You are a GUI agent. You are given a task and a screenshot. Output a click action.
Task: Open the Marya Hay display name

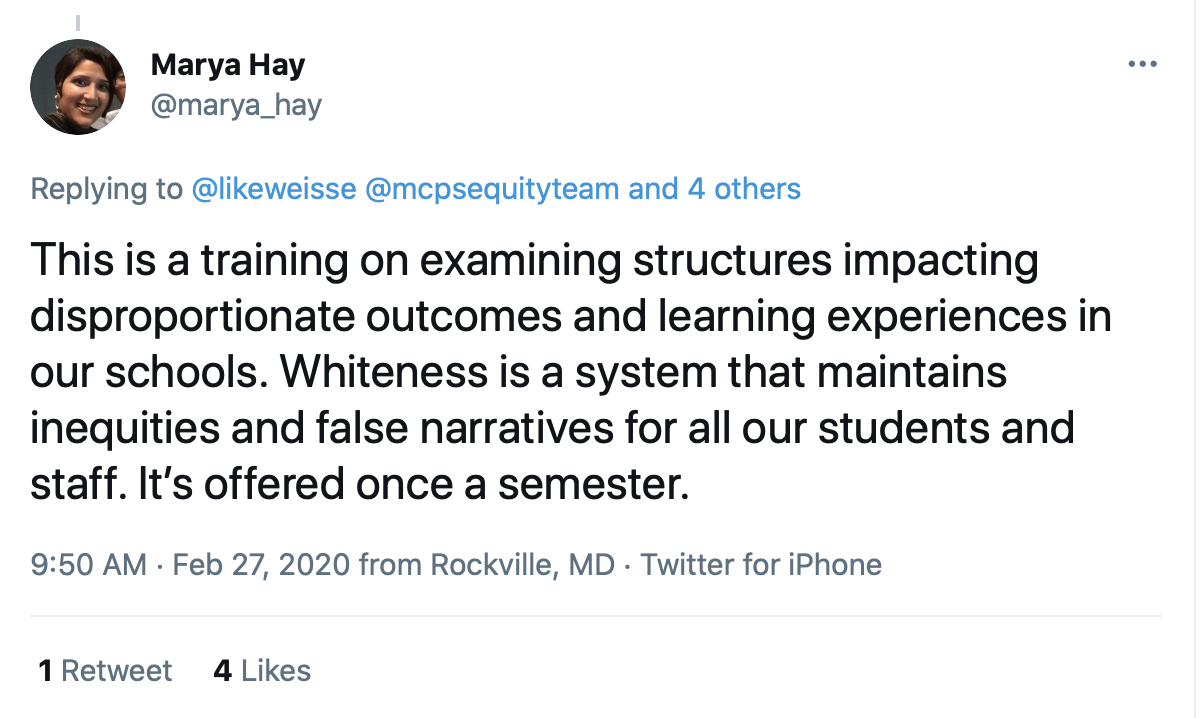pyautogui.click(x=228, y=66)
